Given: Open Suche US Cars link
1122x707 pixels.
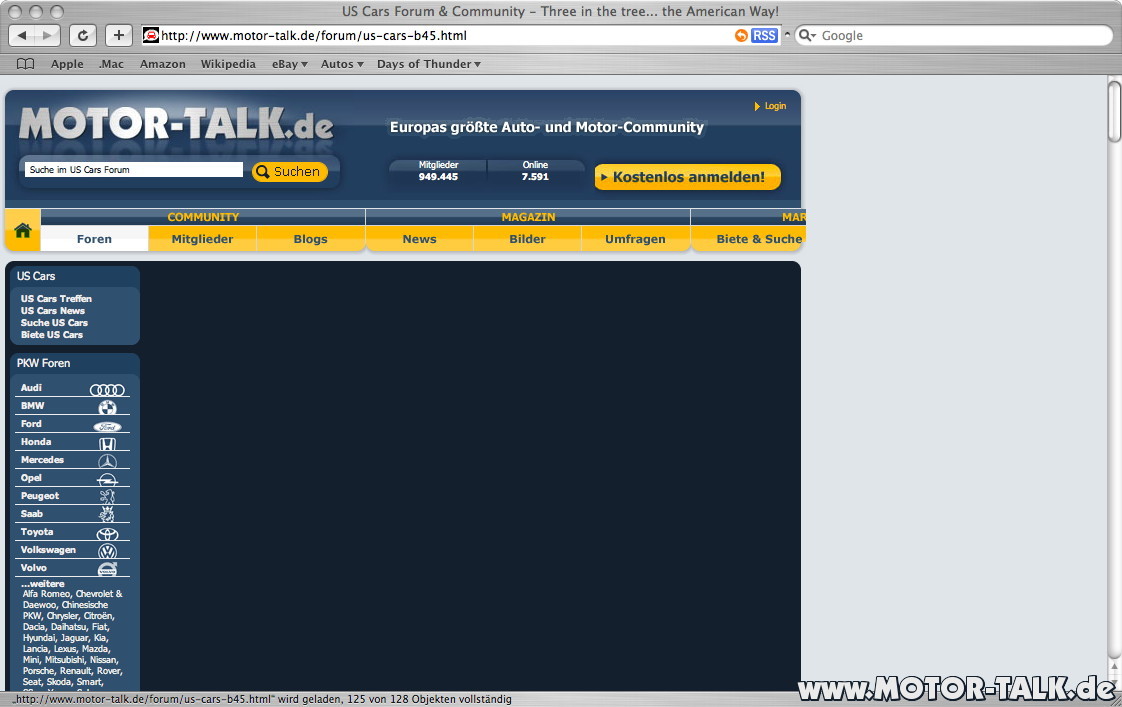Looking at the screenshot, I should (x=54, y=323).
